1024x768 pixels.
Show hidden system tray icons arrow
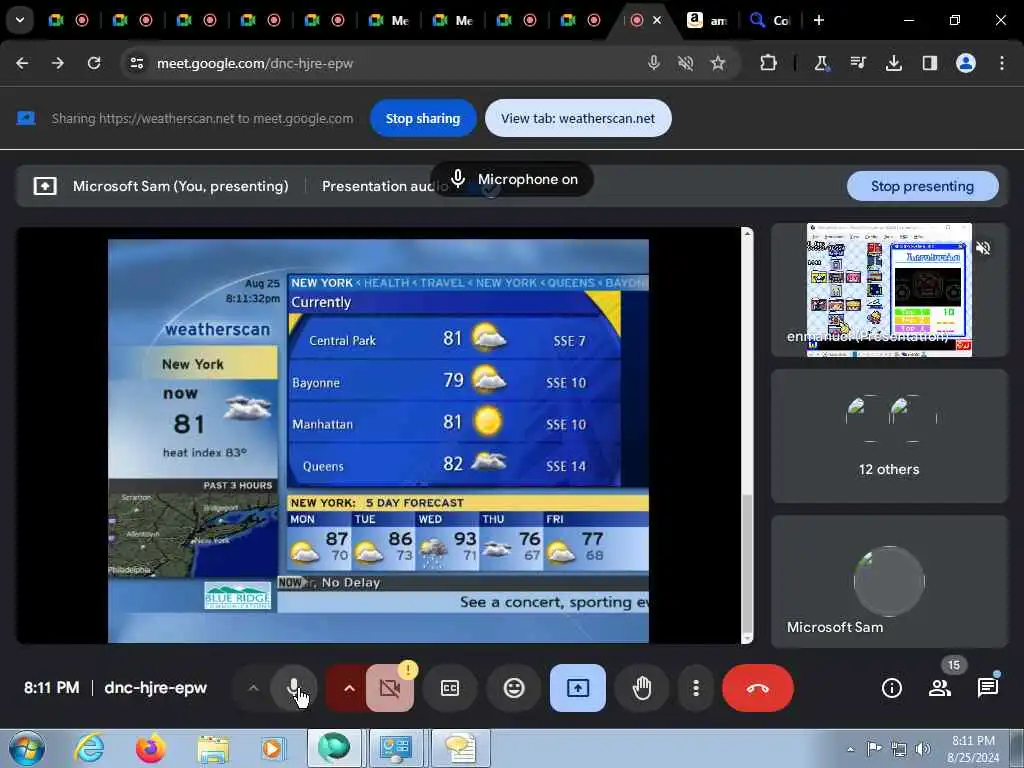point(850,749)
